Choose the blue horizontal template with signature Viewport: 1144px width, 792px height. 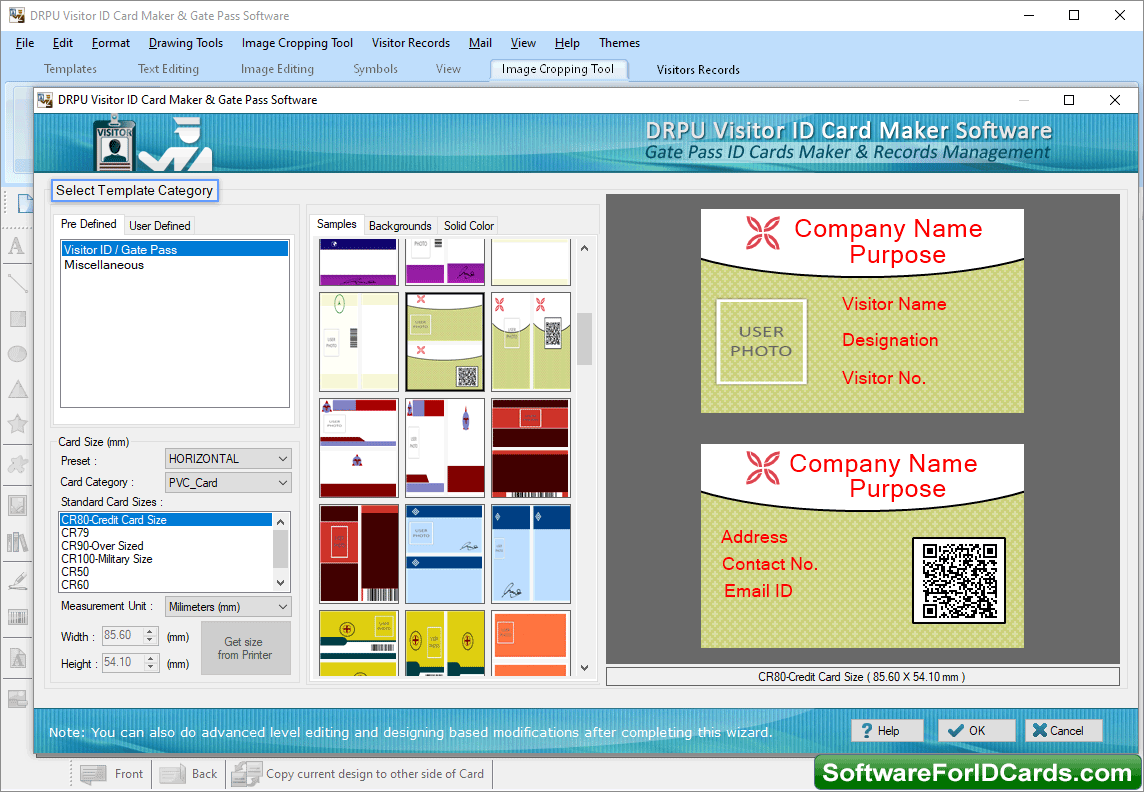(x=444, y=553)
